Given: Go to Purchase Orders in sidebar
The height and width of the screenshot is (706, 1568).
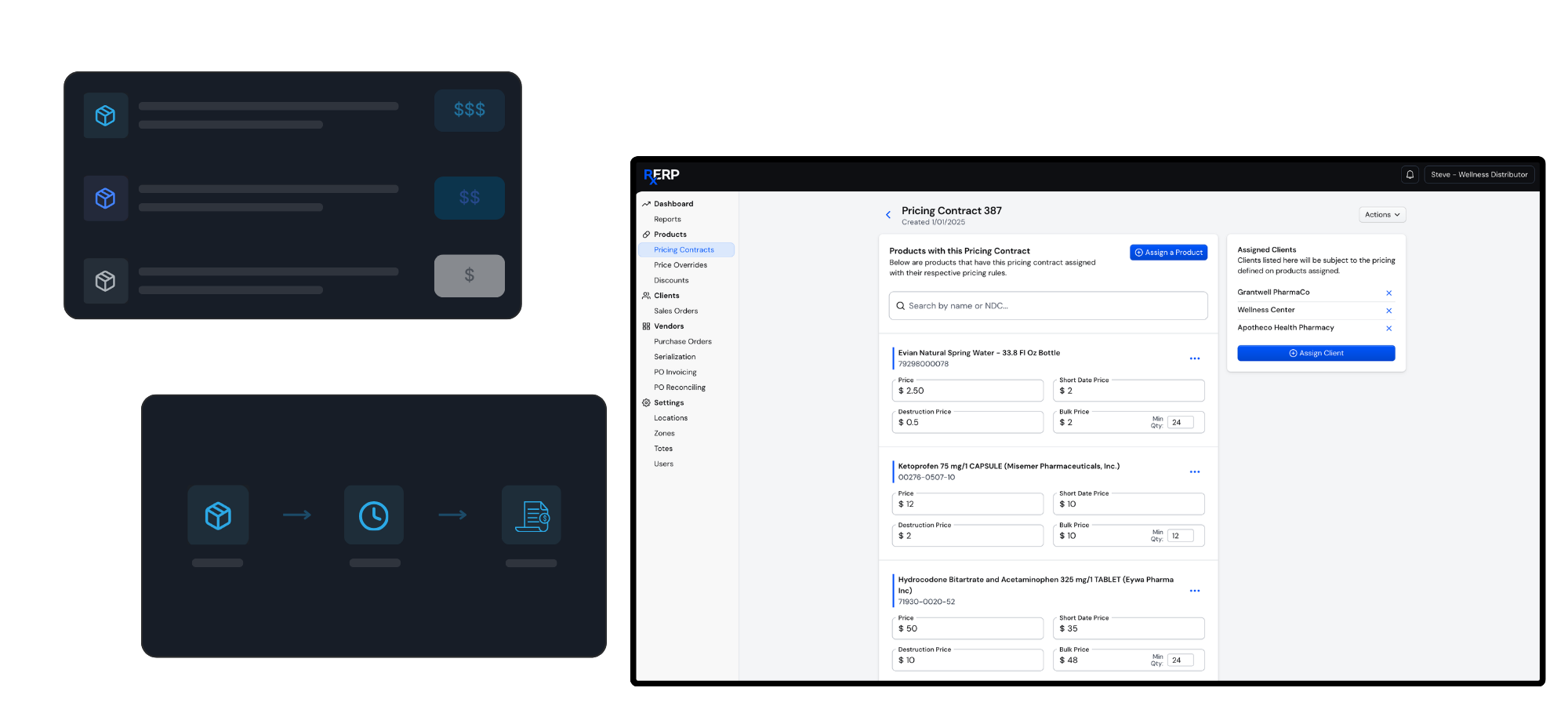Looking at the screenshot, I should click(x=683, y=342).
